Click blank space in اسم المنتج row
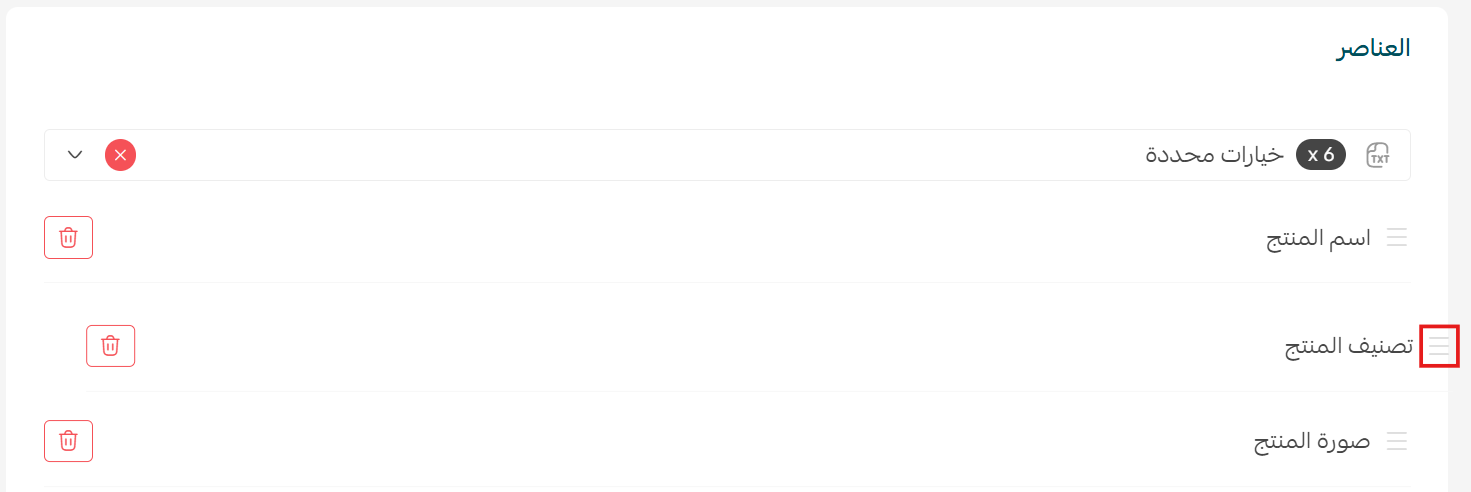 [x=680, y=238]
